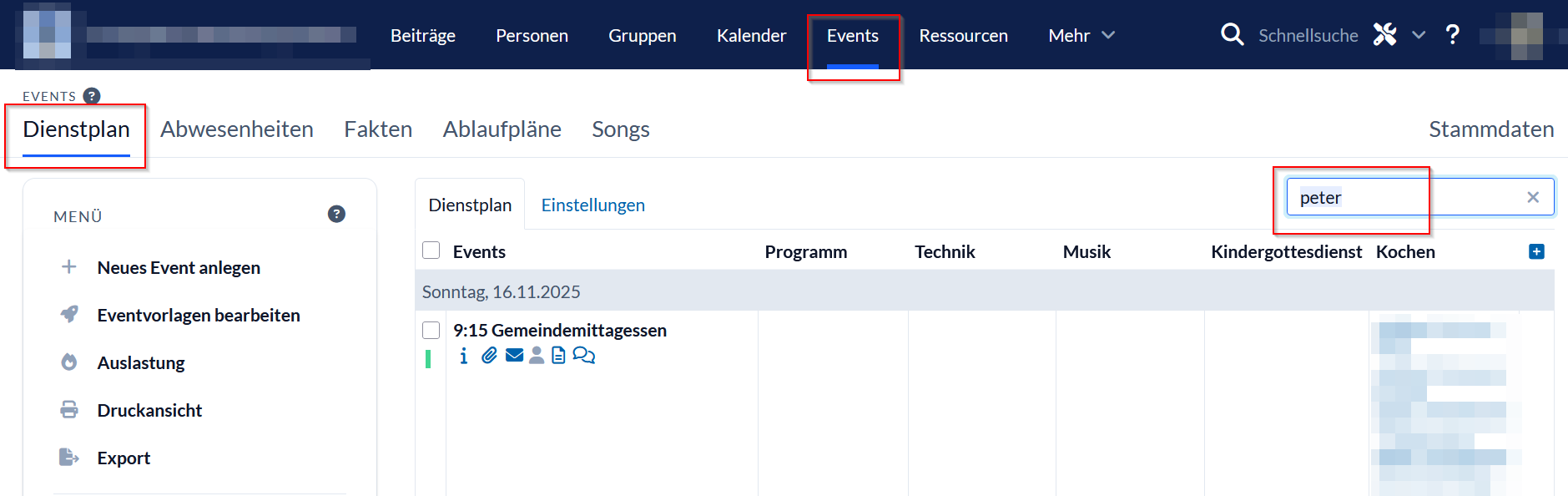Check the box for 9:15 Gemeindemittagessen event

pyautogui.click(x=431, y=331)
